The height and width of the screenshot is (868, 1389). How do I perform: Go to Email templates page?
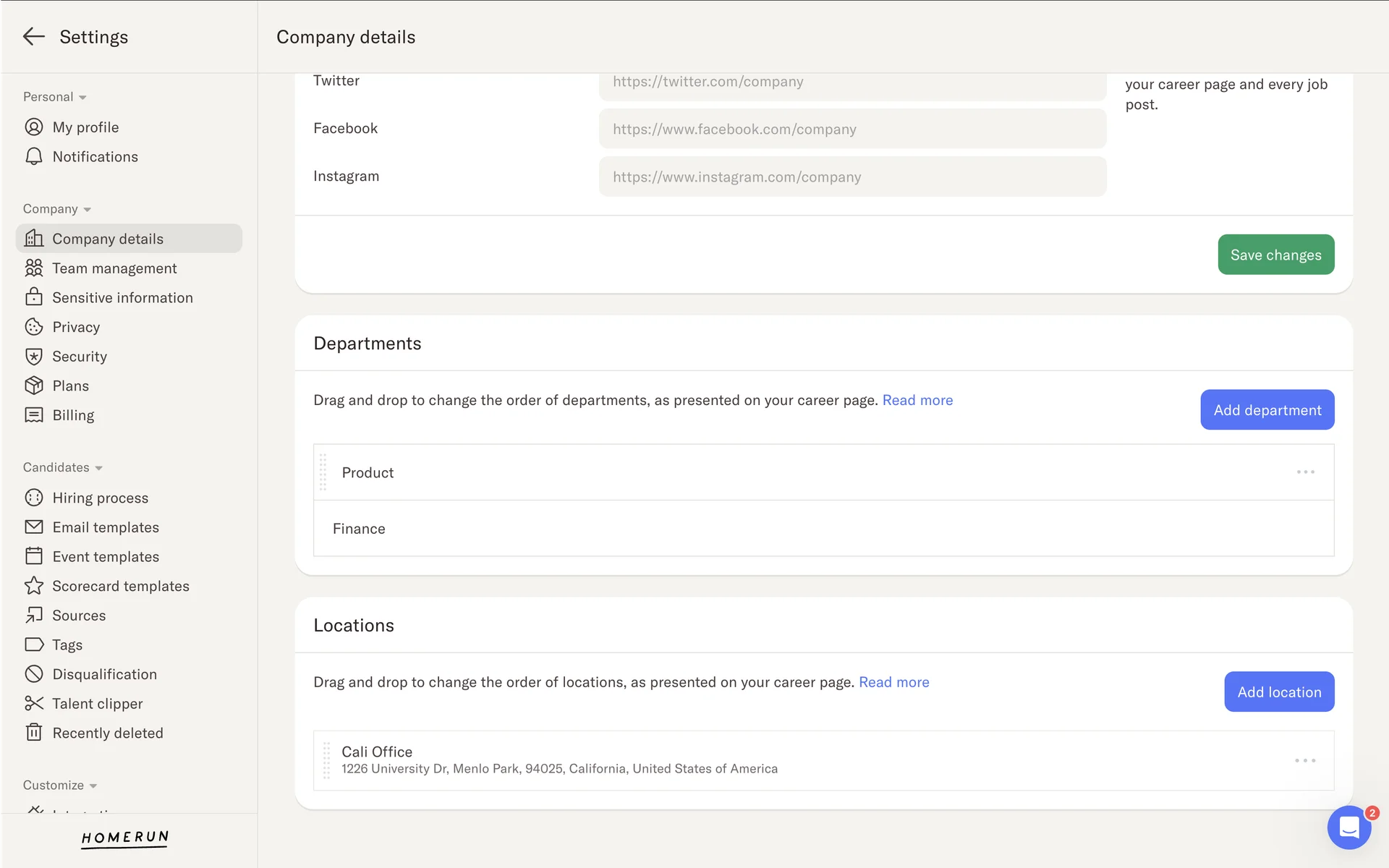pyautogui.click(x=106, y=527)
